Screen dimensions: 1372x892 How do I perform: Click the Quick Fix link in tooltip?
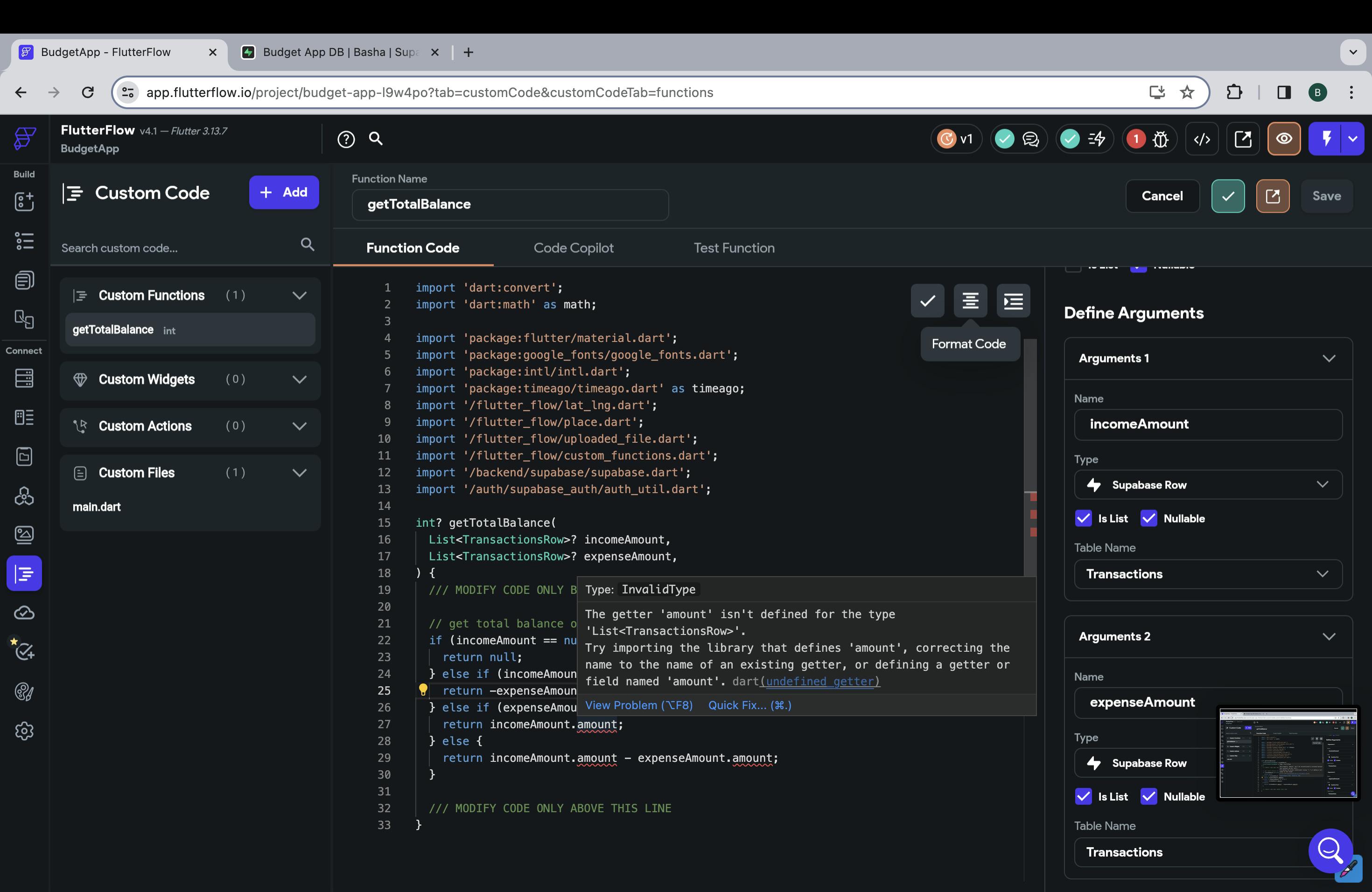pyautogui.click(x=749, y=705)
